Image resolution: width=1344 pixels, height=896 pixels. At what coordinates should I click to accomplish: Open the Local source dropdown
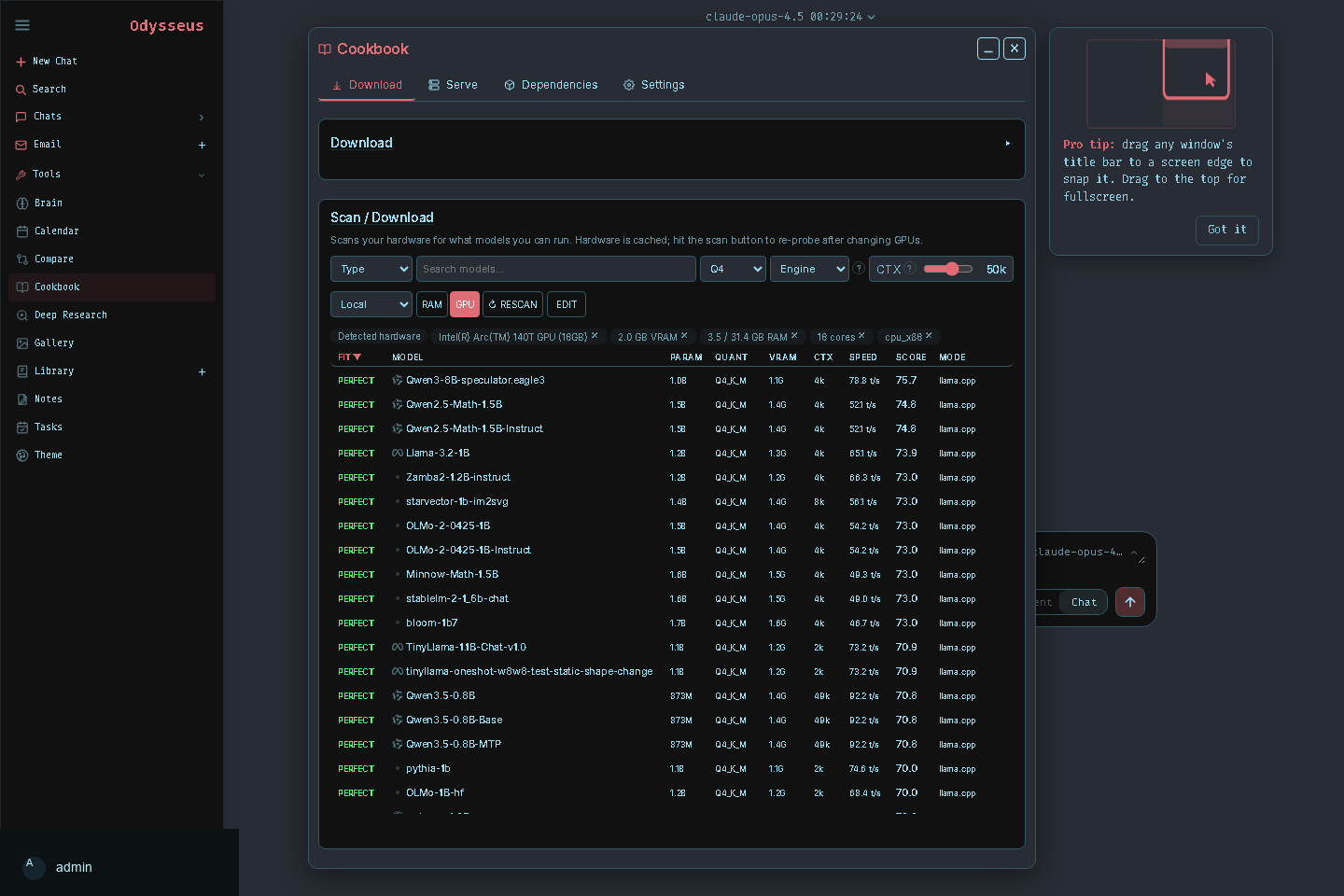[371, 304]
